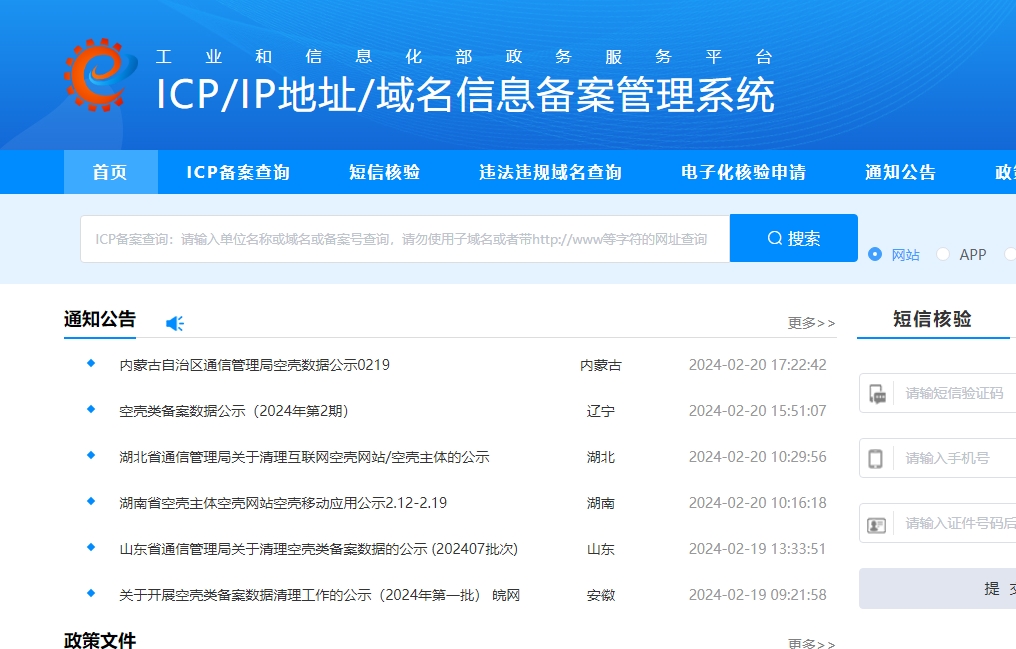Click the ICP备案查询 search input field

400,237
